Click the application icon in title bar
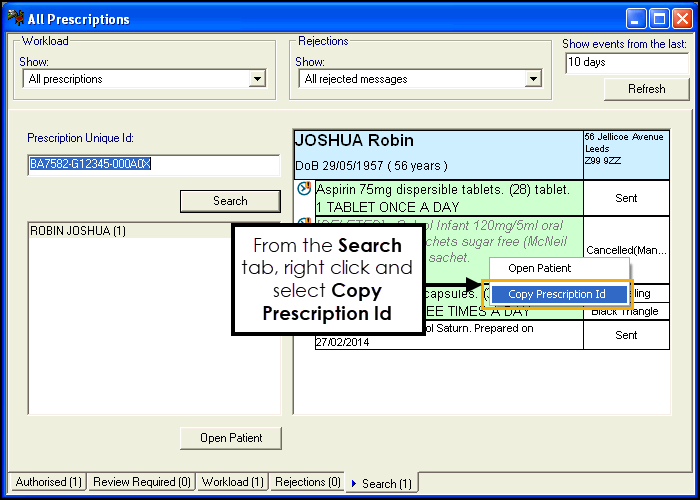Image resolution: width=700 pixels, height=500 pixels. [x=13, y=19]
